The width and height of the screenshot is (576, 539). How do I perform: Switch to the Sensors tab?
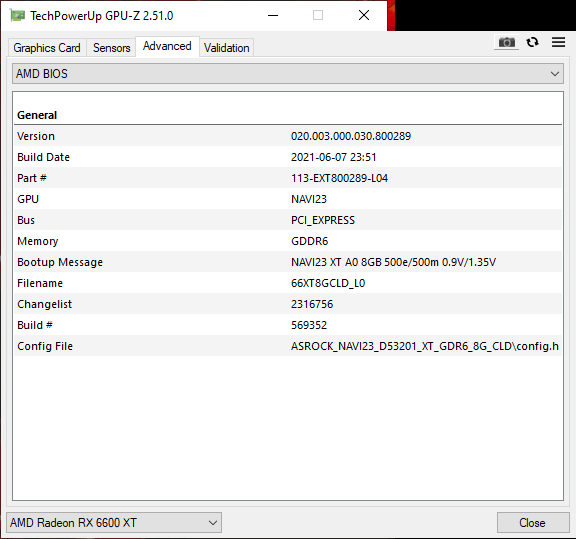[111, 48]
